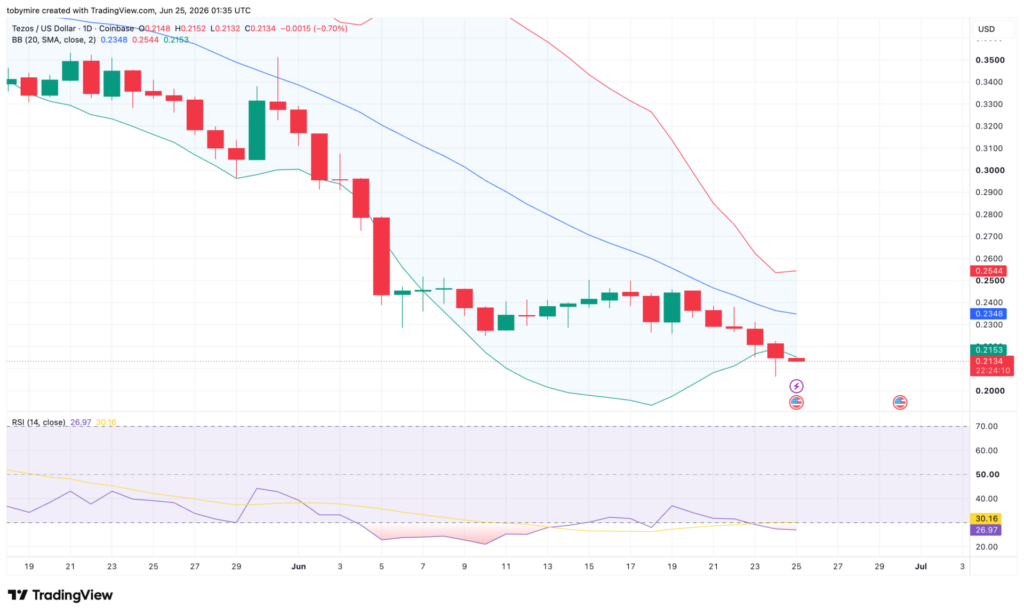
Task: Click the 0.3300 price axis label
Action: click(x=990, y=104)
